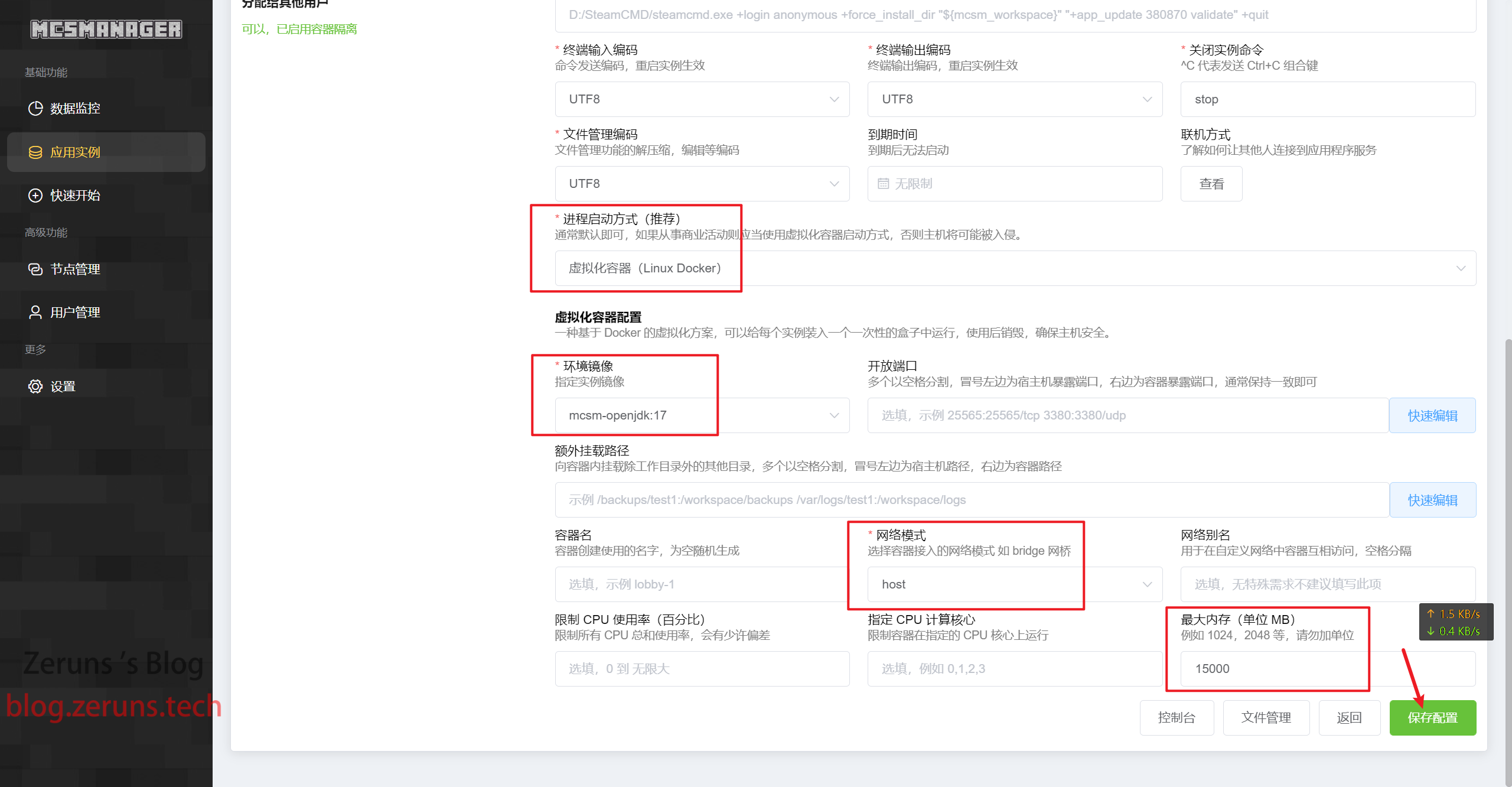This screenshot has width=1512, height=787.
Task: Open the 进程启动方式 dropdown
Action: point(1015,268)
